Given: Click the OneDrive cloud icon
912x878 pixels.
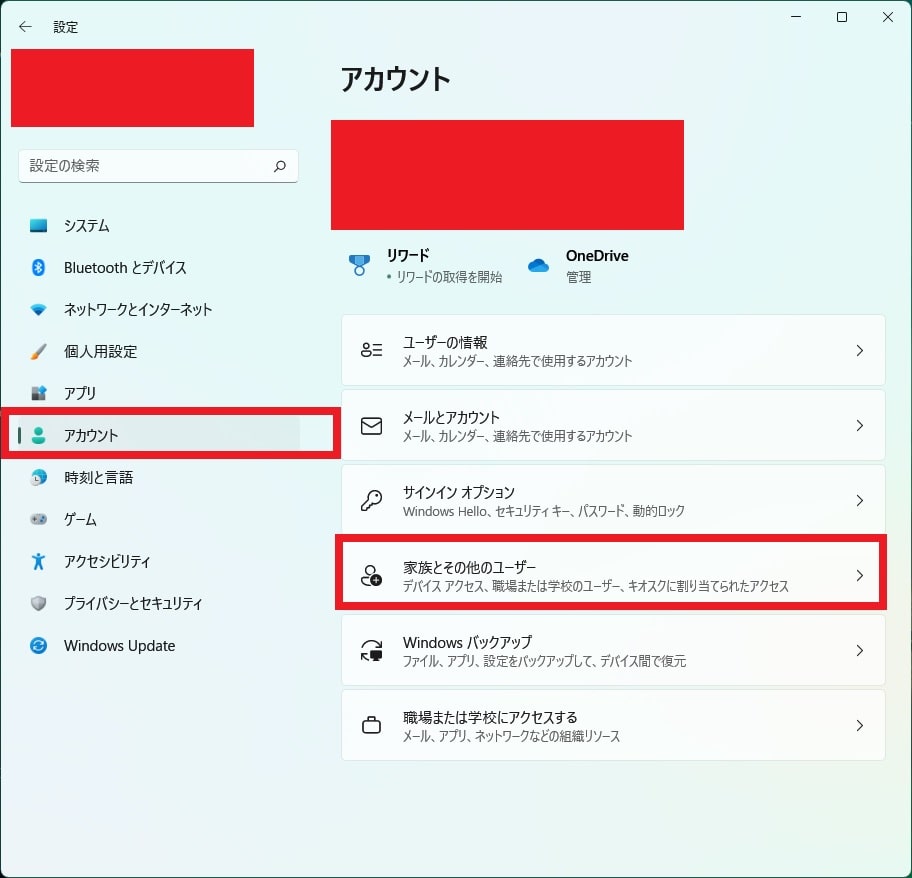Looking at the screenshot, I should (538, 266).
